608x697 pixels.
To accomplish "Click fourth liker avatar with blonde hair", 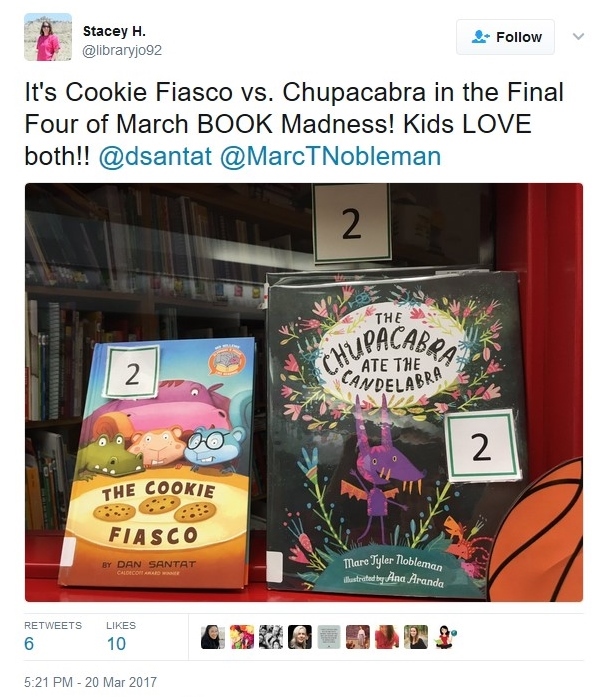I will click(300, 637).
